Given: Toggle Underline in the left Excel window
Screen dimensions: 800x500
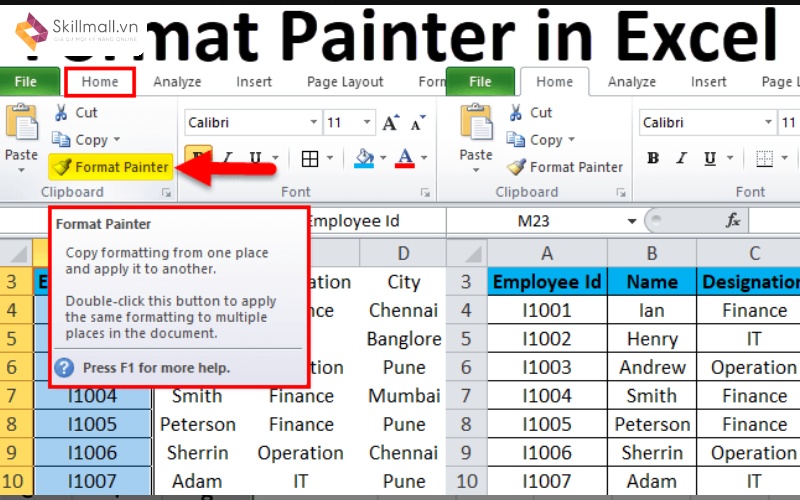Looking at the screenshot, I should coord(256,159).
